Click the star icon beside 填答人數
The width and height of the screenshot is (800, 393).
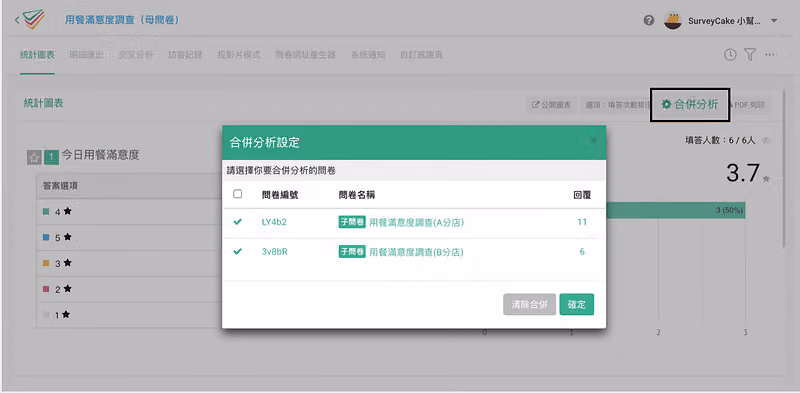coord(766,140)
